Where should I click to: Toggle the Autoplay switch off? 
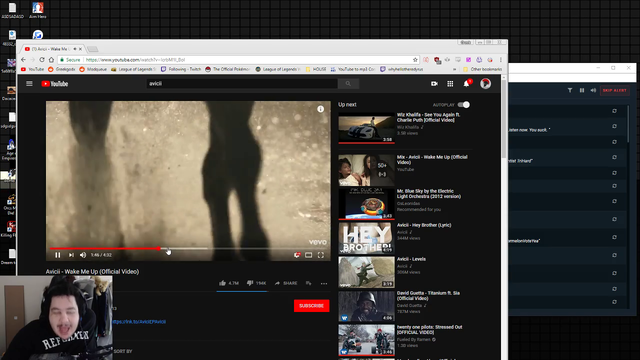point(464,105)
